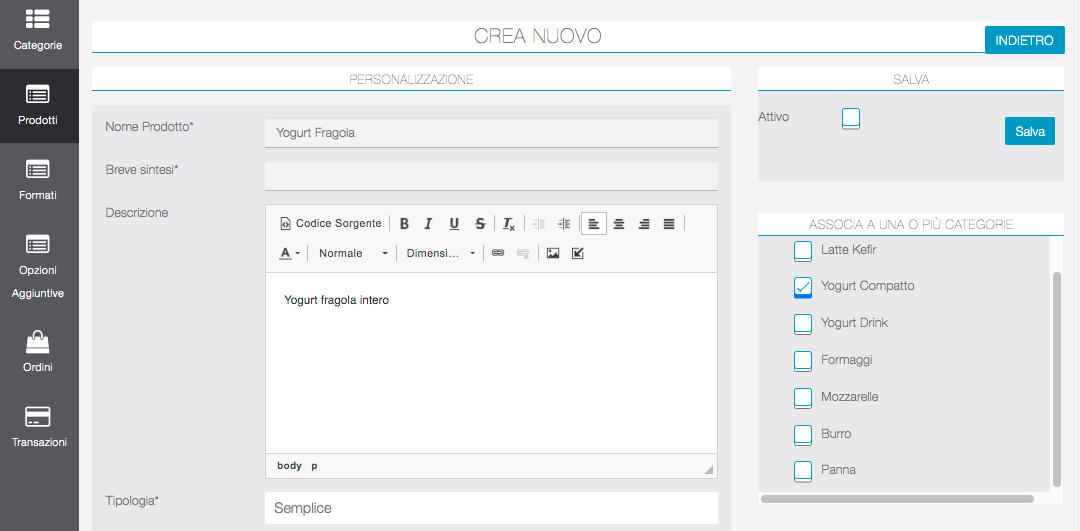Enable the Attivo checkbox
Screen dimensions: 1080x531
coord(851,119)
